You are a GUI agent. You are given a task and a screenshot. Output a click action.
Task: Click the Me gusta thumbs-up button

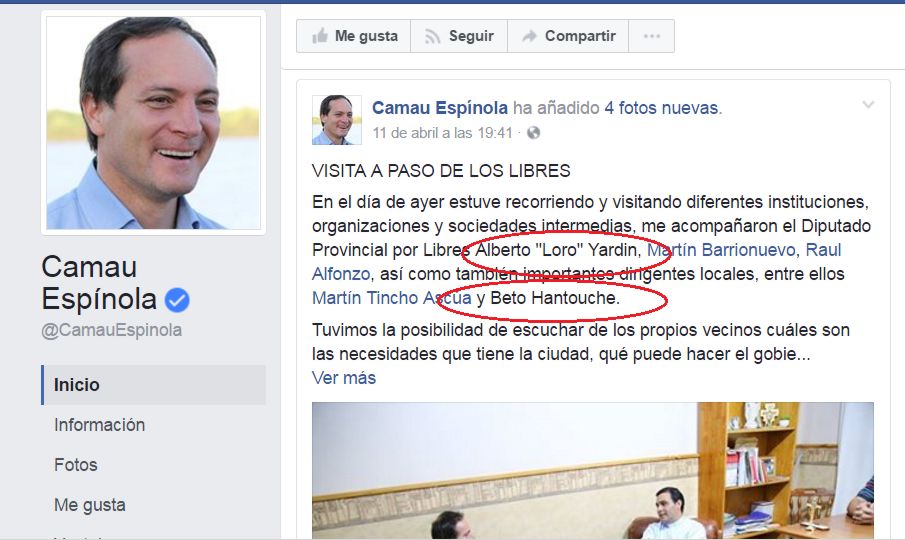coord(354,36)
